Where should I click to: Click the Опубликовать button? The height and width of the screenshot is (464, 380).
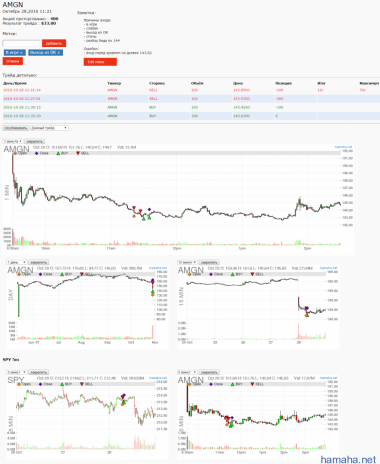(x=16, y=128)
